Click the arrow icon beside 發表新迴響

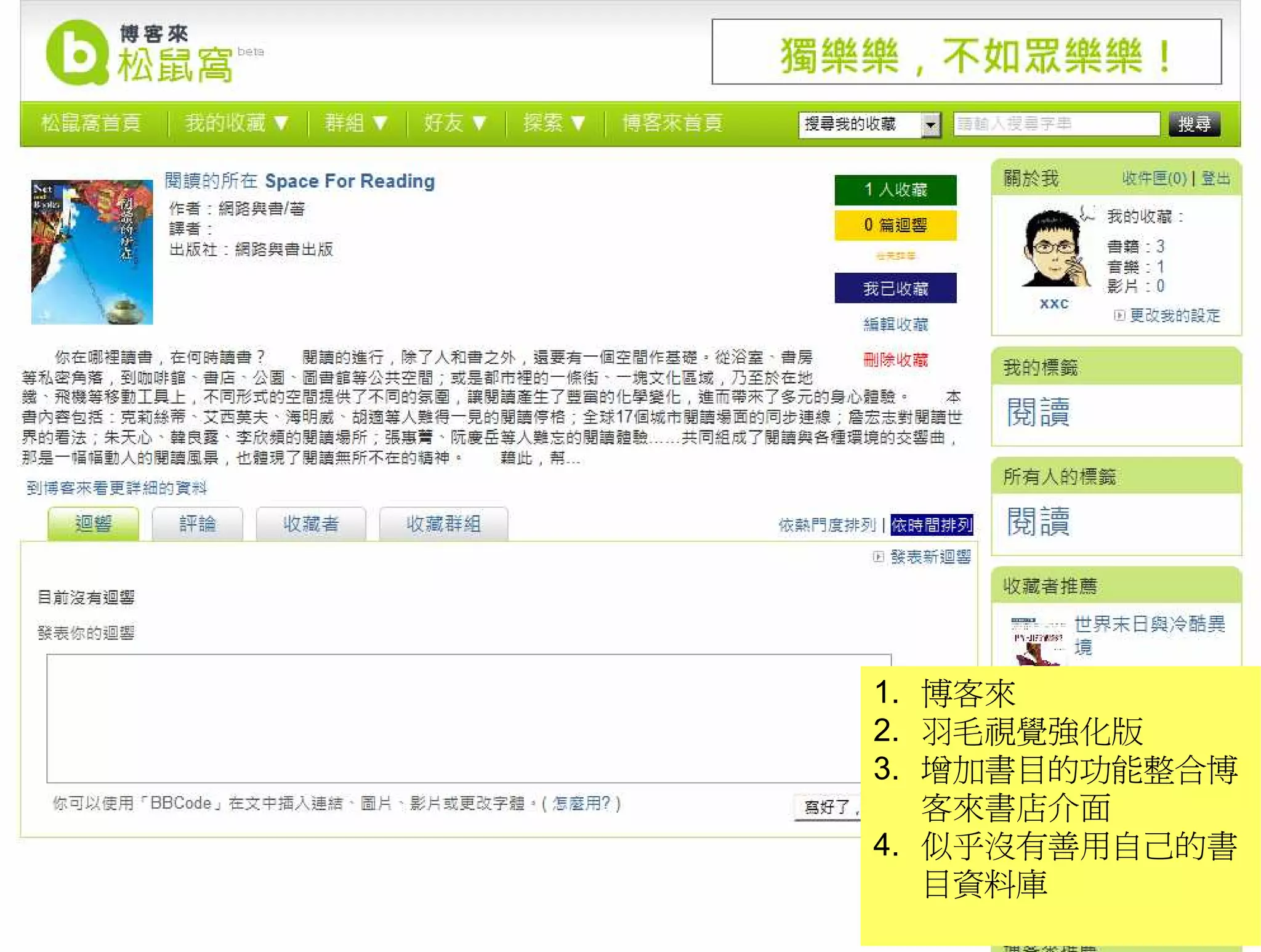[x=878, y=557]
